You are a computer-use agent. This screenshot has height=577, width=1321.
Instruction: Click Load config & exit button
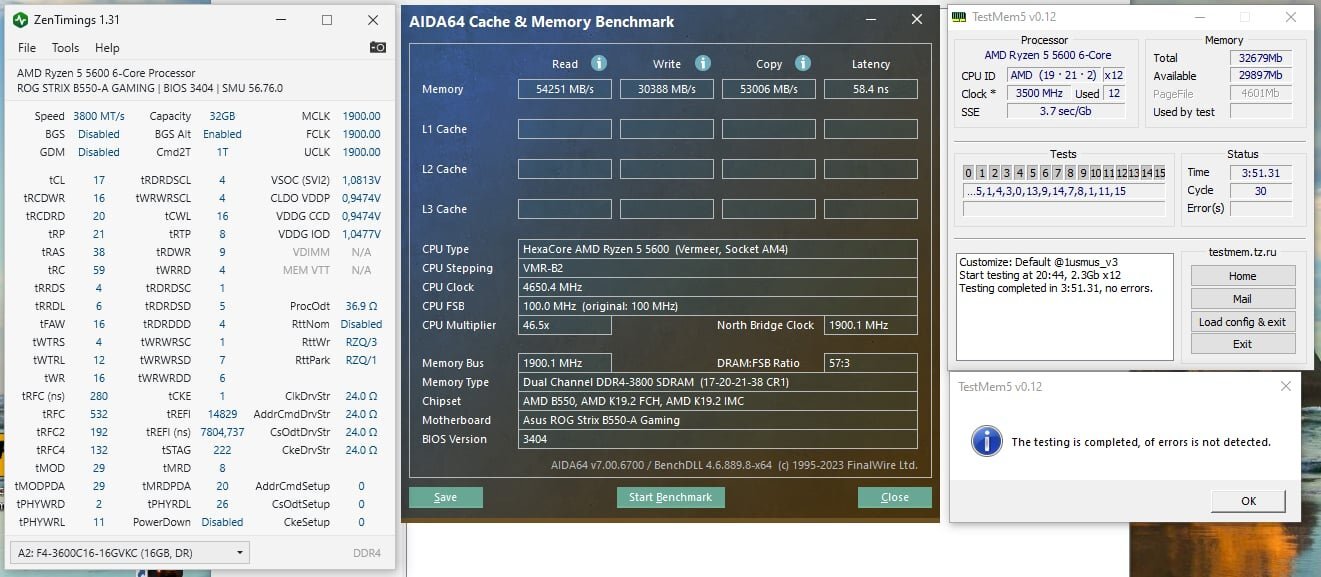pos(1243,322)
